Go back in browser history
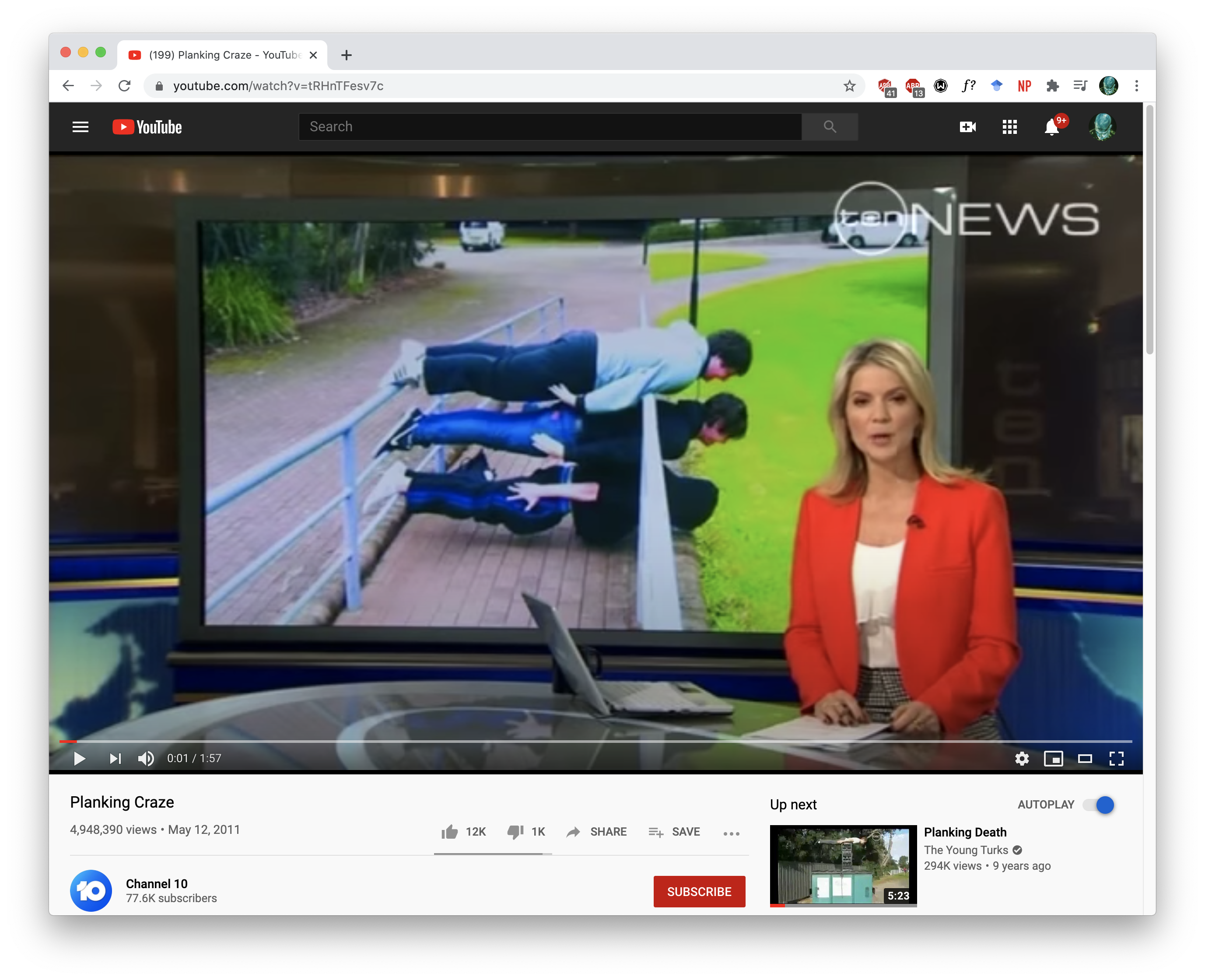This screenshot has width=1205, height=980. (x=68, y=86)
